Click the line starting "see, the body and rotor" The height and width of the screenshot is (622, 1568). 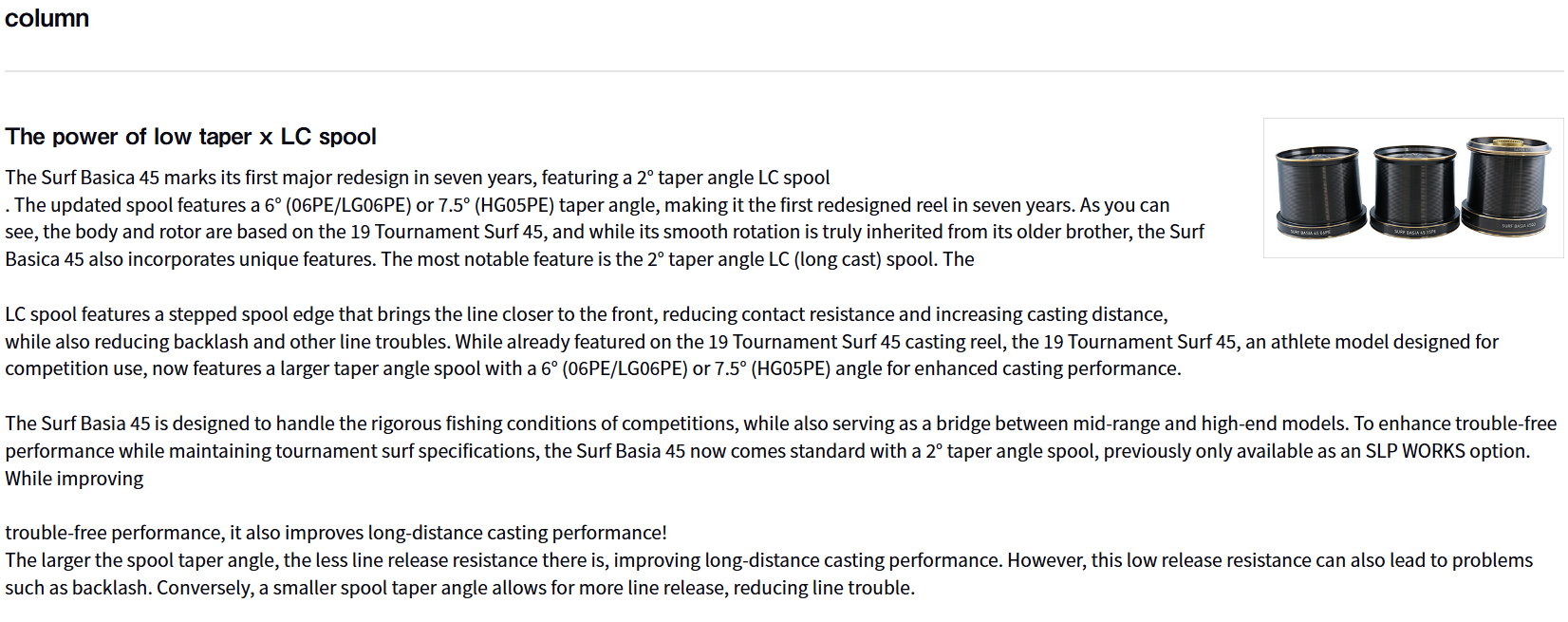coord(604,232)
